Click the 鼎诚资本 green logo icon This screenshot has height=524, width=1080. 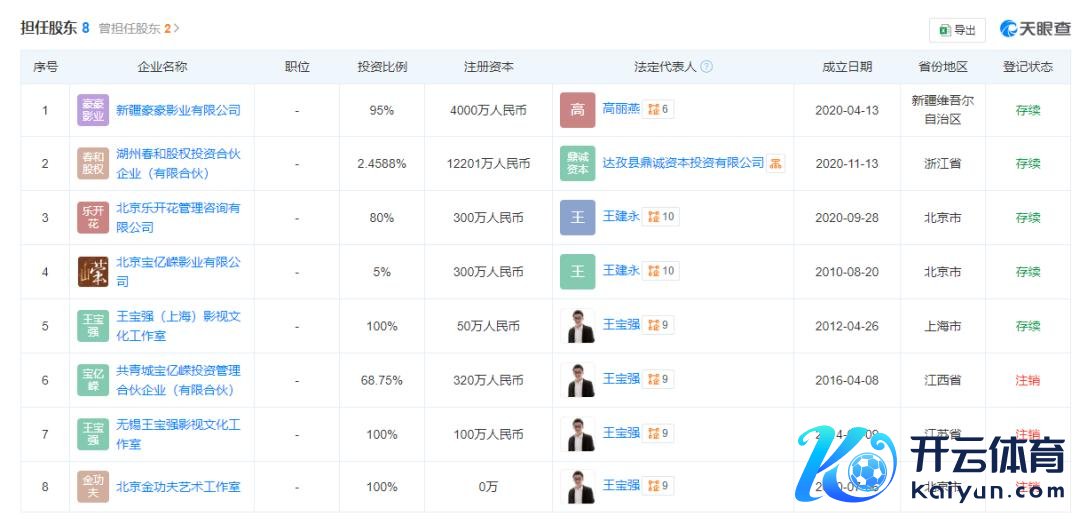click(577, 164)
